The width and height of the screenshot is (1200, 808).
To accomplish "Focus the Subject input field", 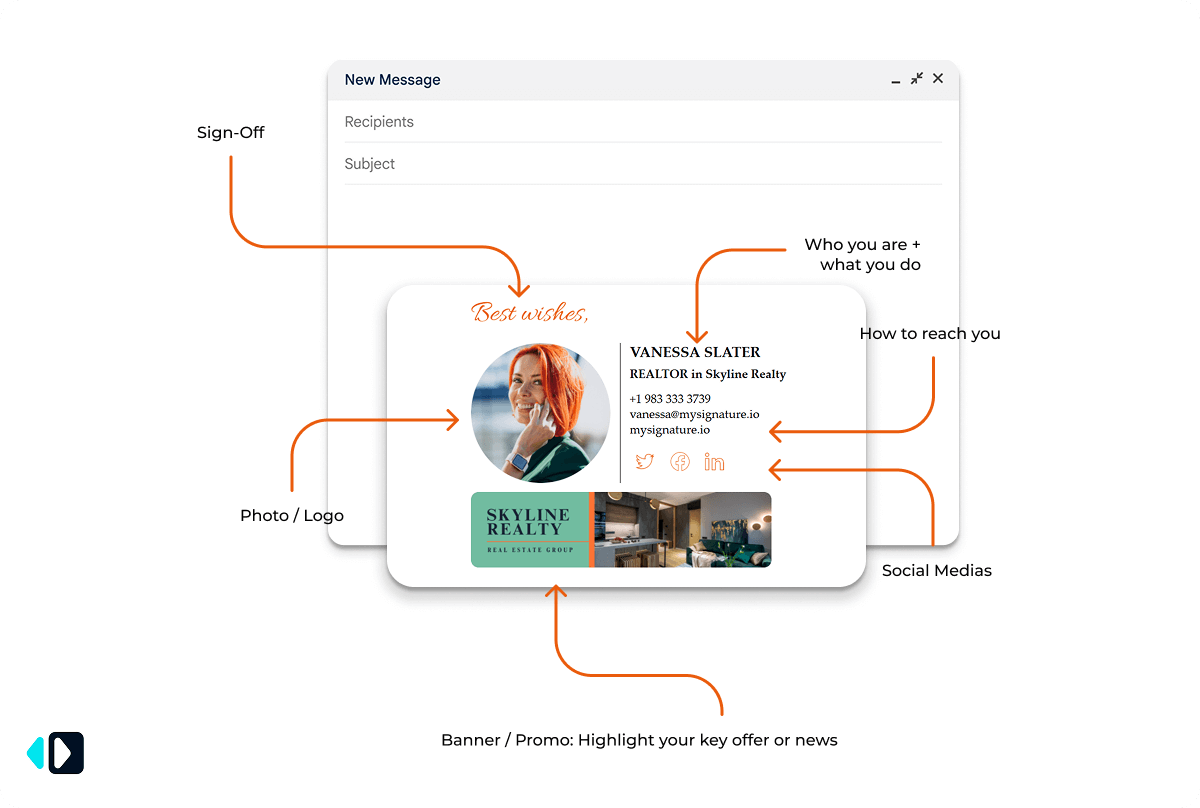I will (640, 164).
